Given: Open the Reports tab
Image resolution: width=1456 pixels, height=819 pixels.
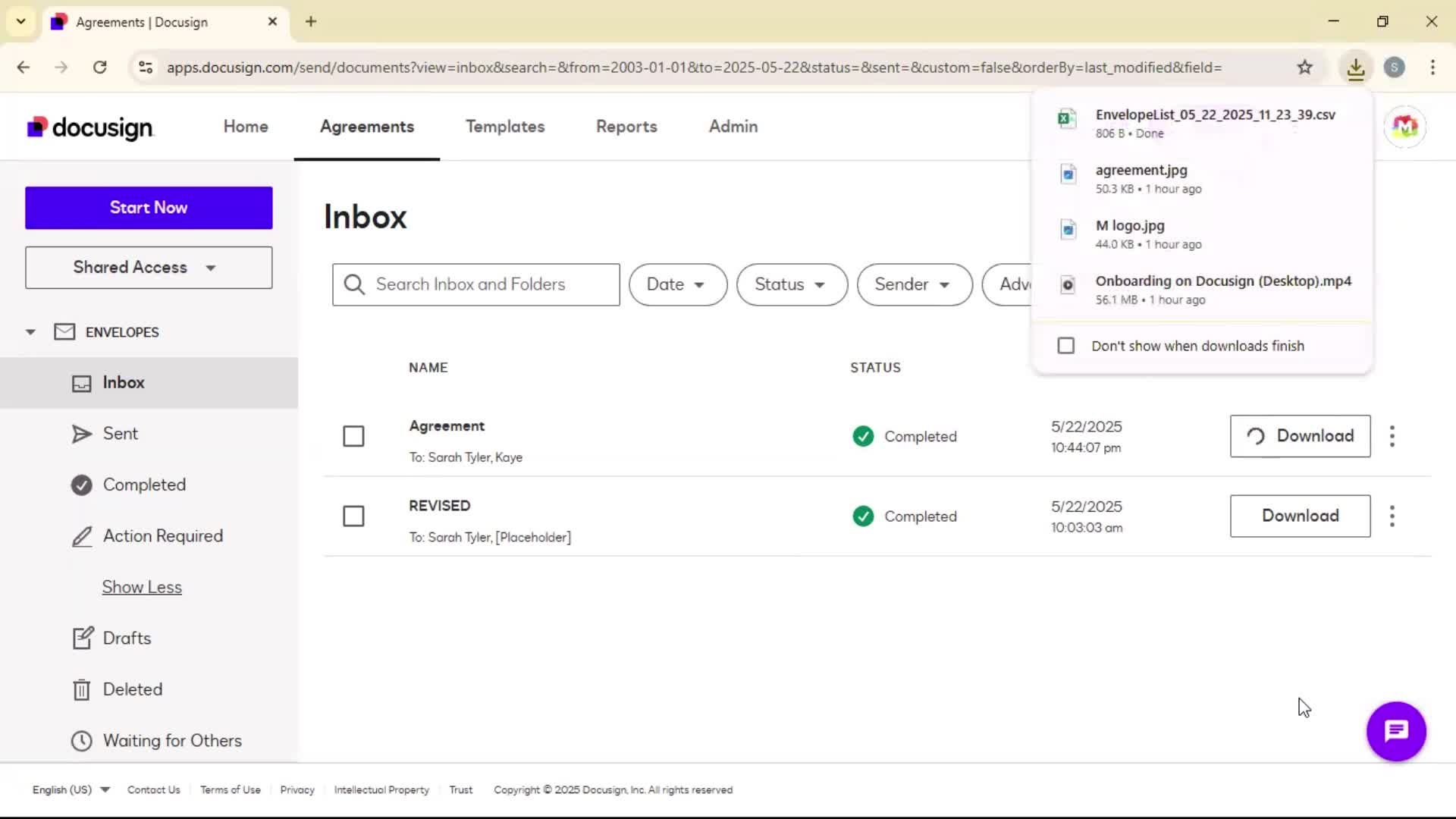Looking at the screenshot, I should coord(626,127).
